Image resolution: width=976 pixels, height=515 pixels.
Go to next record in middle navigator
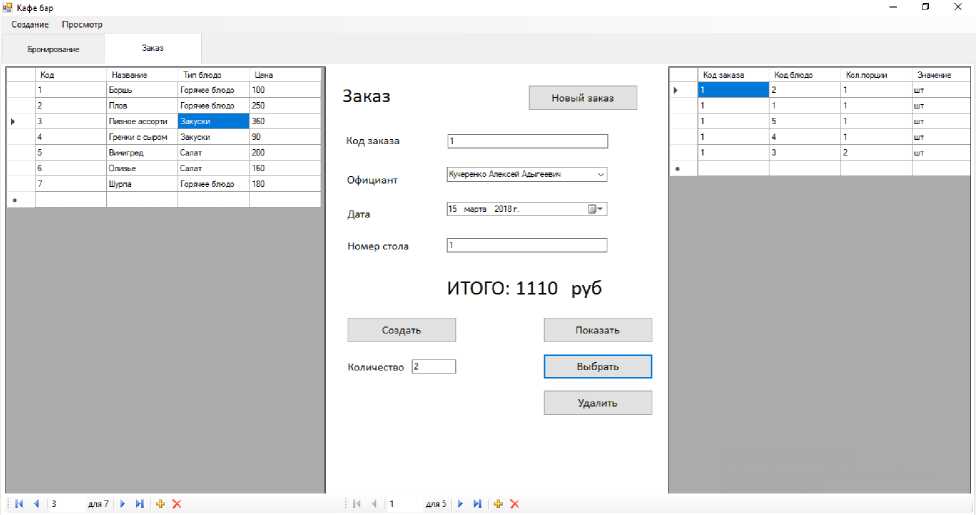(461, 504)
